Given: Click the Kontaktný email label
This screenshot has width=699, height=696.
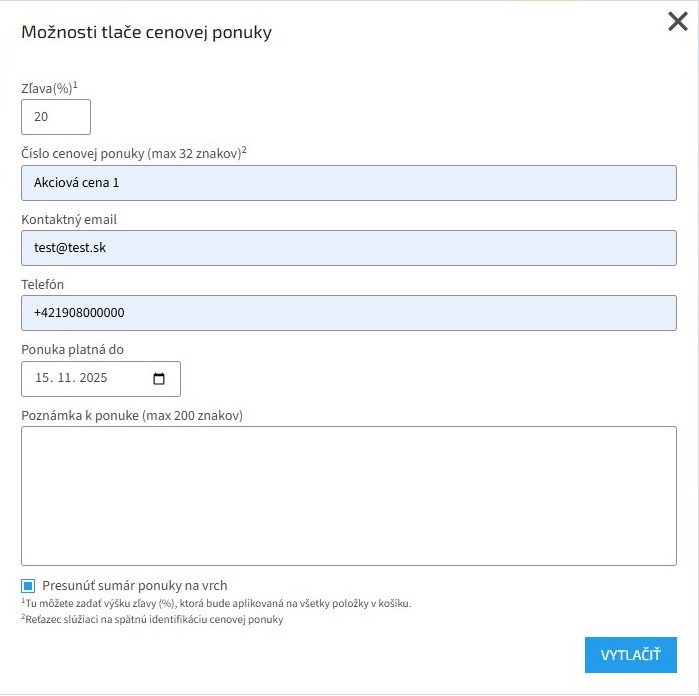Looking at the screenshot, I should click(x=70, y=219).
